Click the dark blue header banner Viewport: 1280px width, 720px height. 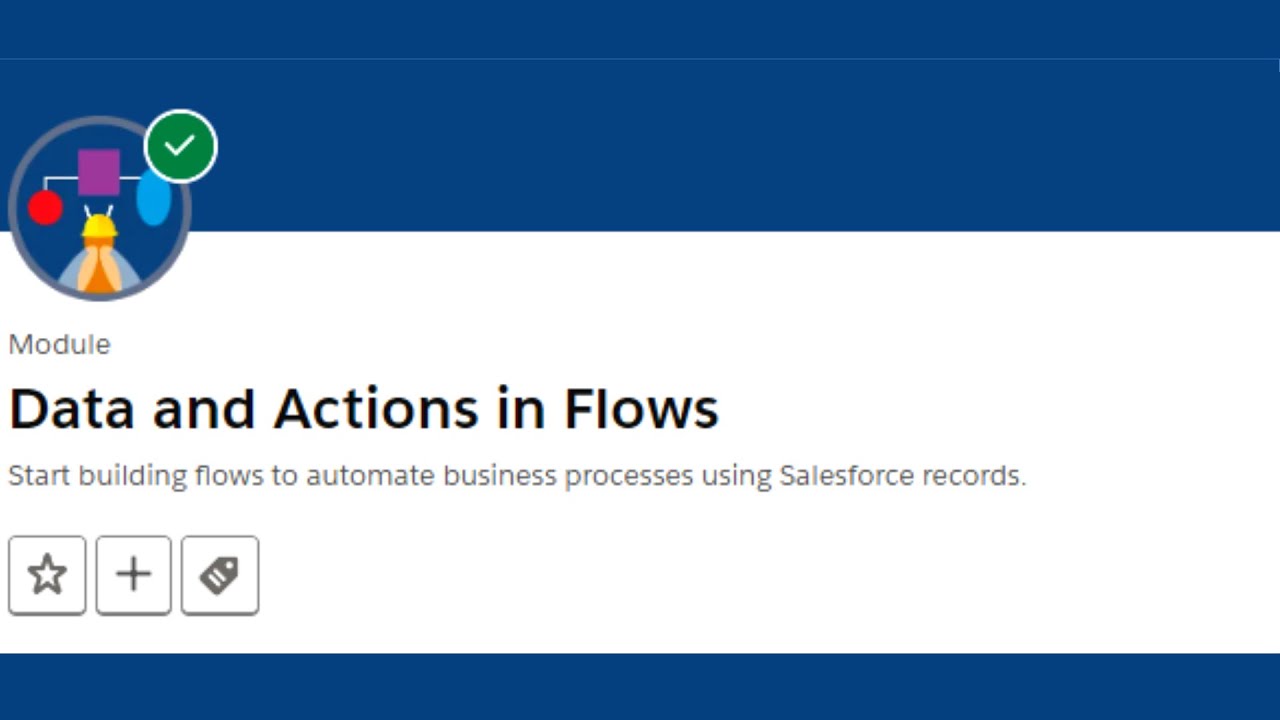(700, 145)
